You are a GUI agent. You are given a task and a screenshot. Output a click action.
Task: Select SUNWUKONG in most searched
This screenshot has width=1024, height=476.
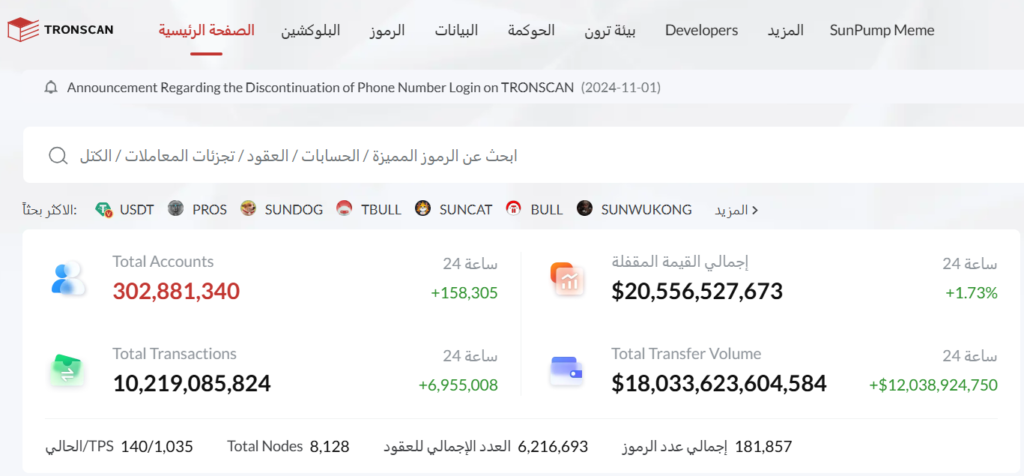click(x=647, y=210)
